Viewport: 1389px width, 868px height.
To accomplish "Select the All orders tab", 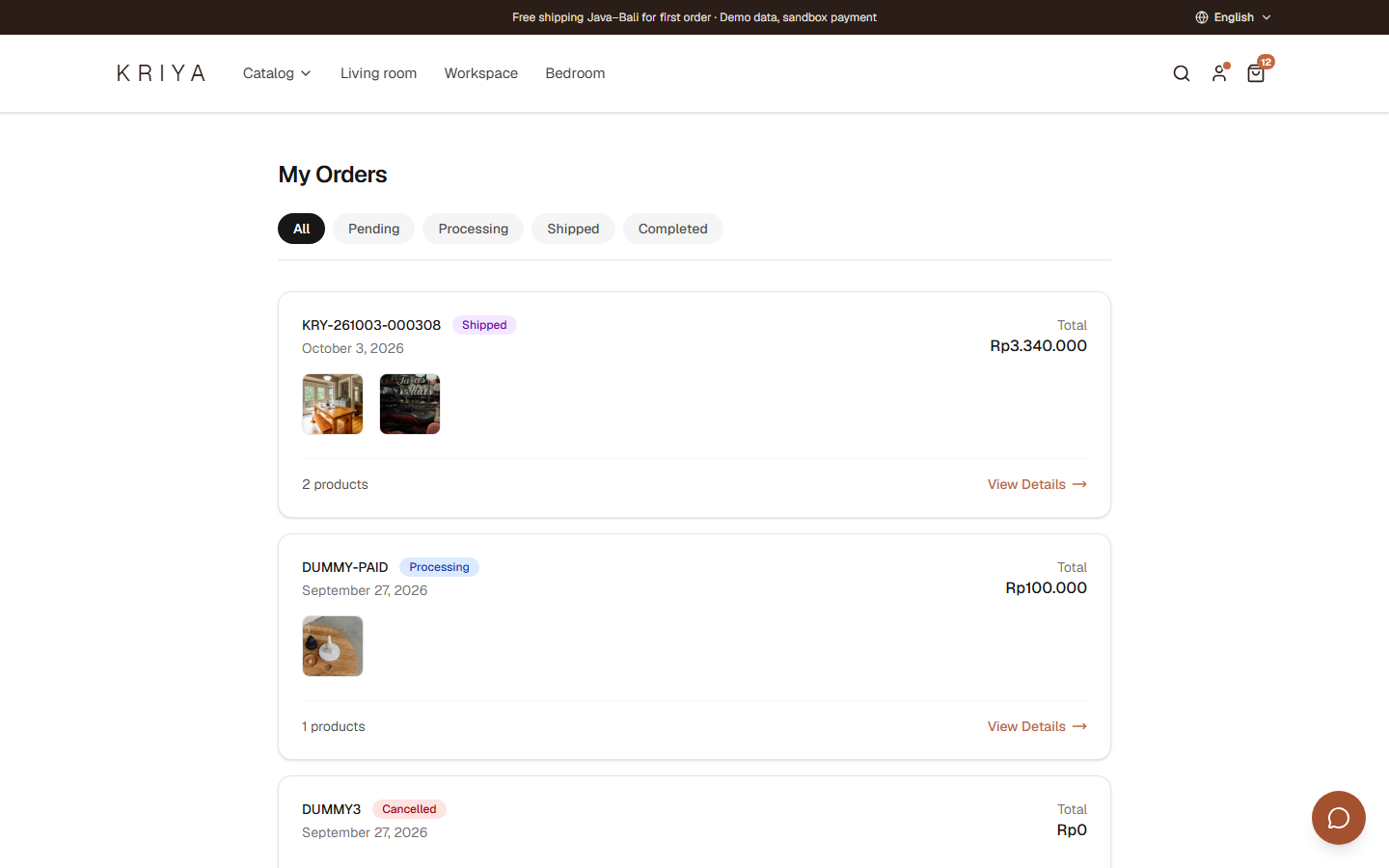I will point(302,229).
